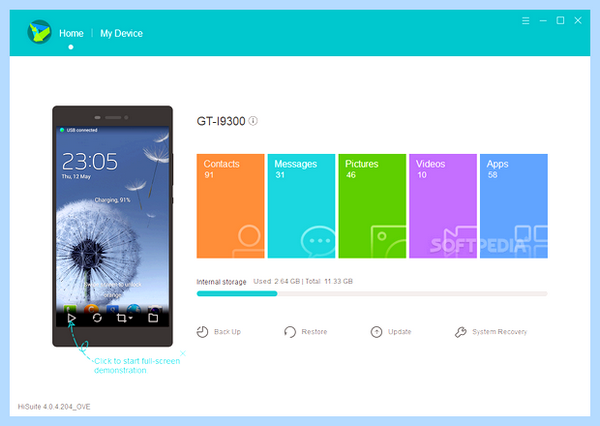The image size is (600, 426).
Task: Click the System Recovery label
Action: click(x=499, y=332)
